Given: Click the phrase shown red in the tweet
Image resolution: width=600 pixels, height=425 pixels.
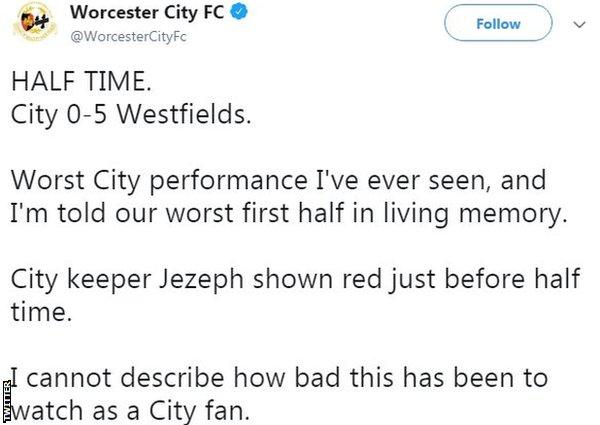Looking at the screenshot, I should coord(317,279).
